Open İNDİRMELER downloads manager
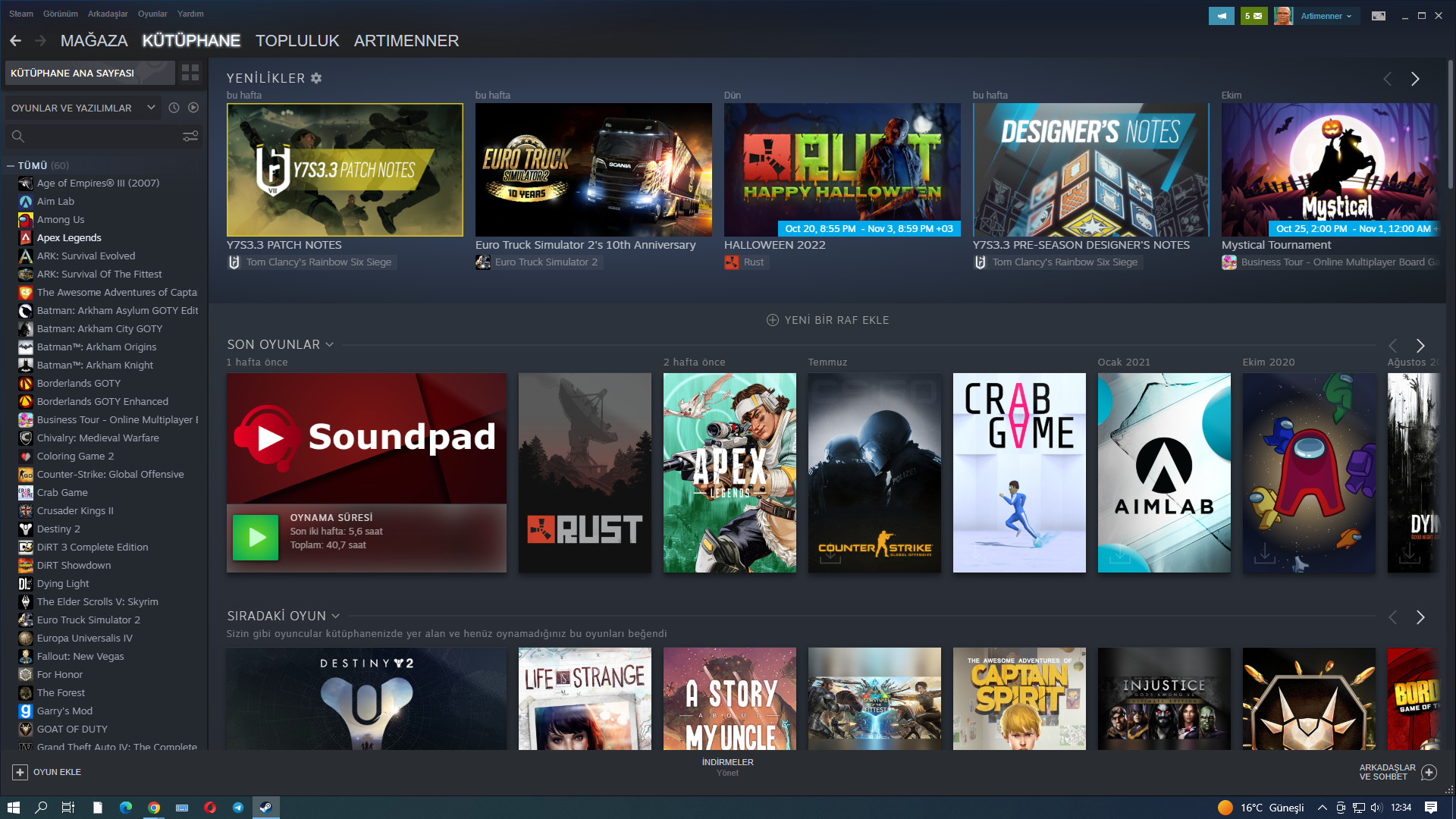 [727, 767]
